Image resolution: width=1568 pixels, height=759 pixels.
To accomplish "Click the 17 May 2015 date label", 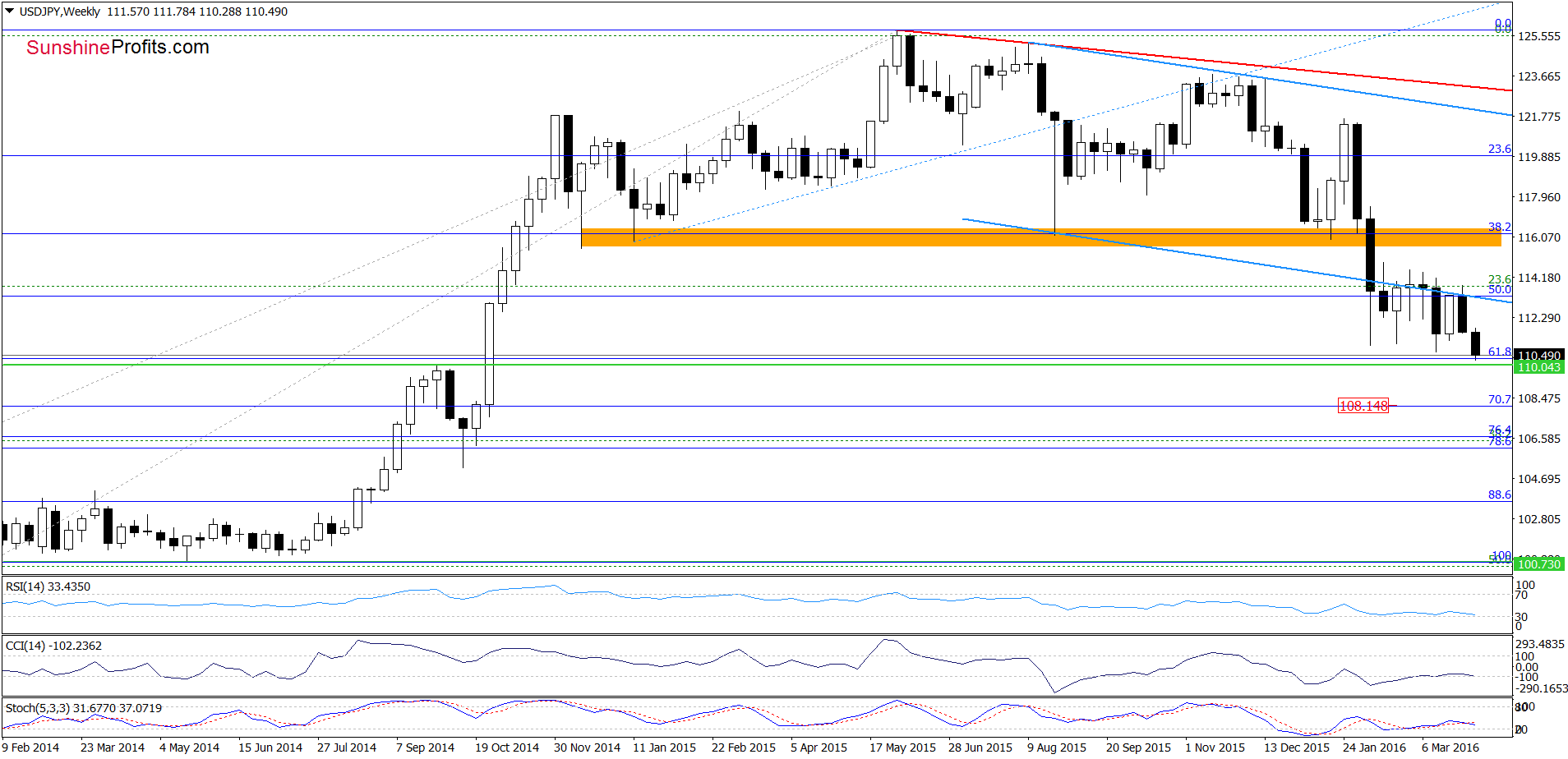I will [x=902, y=747].
